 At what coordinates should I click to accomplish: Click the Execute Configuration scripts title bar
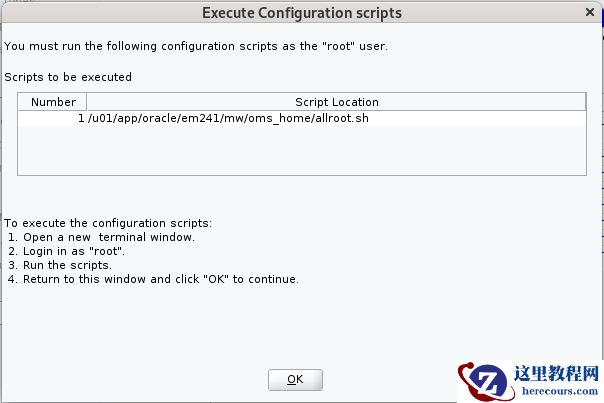coord(300,13)
